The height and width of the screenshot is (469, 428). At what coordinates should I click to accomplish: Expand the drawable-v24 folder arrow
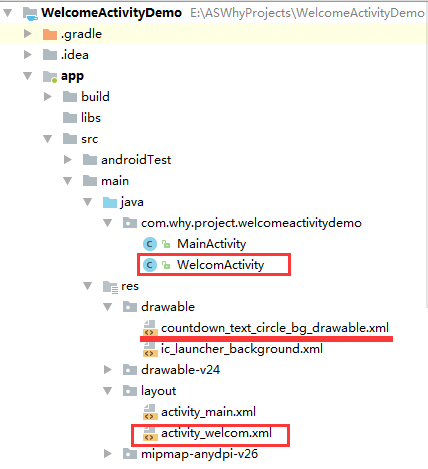point(108,370)
